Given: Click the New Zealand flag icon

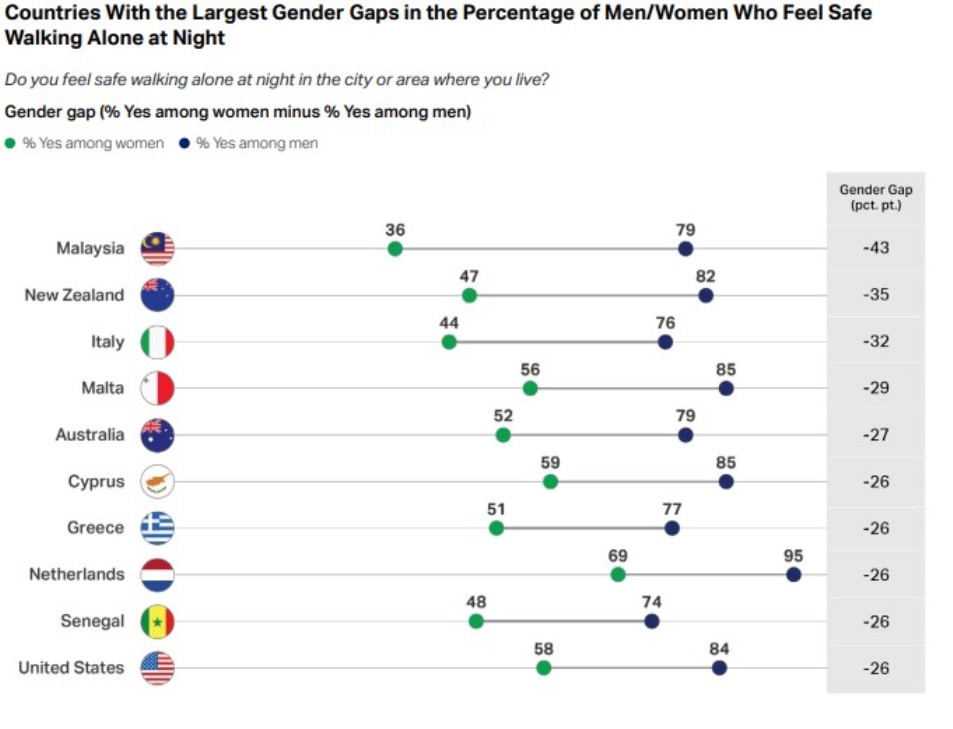Looking at the screenshot, I should (158, 295).
